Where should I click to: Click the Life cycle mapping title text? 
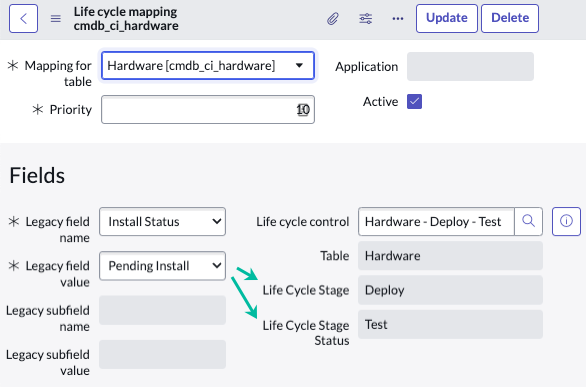[x=125, y=12]
